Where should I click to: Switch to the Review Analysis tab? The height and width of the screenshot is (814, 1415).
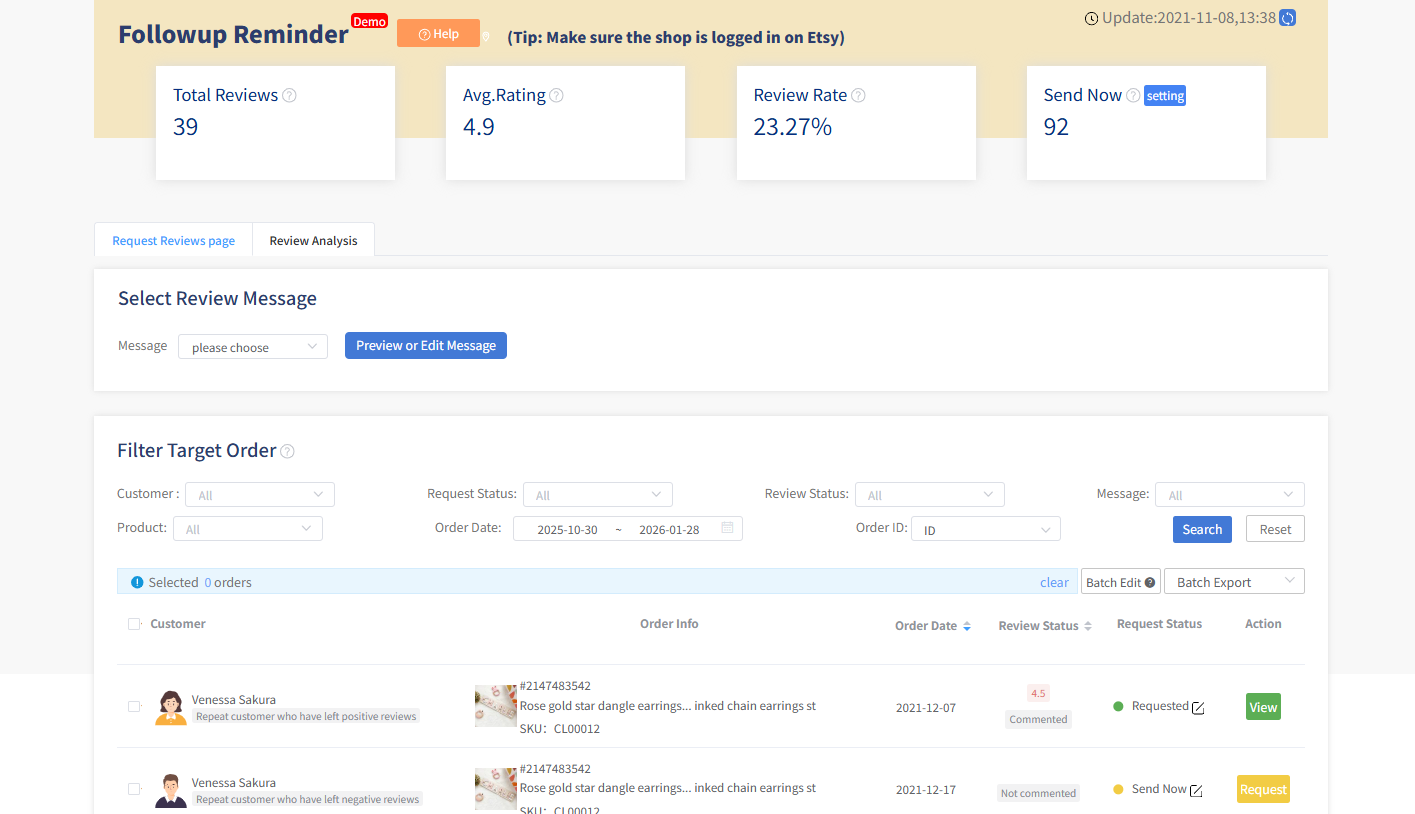point(313,240)
